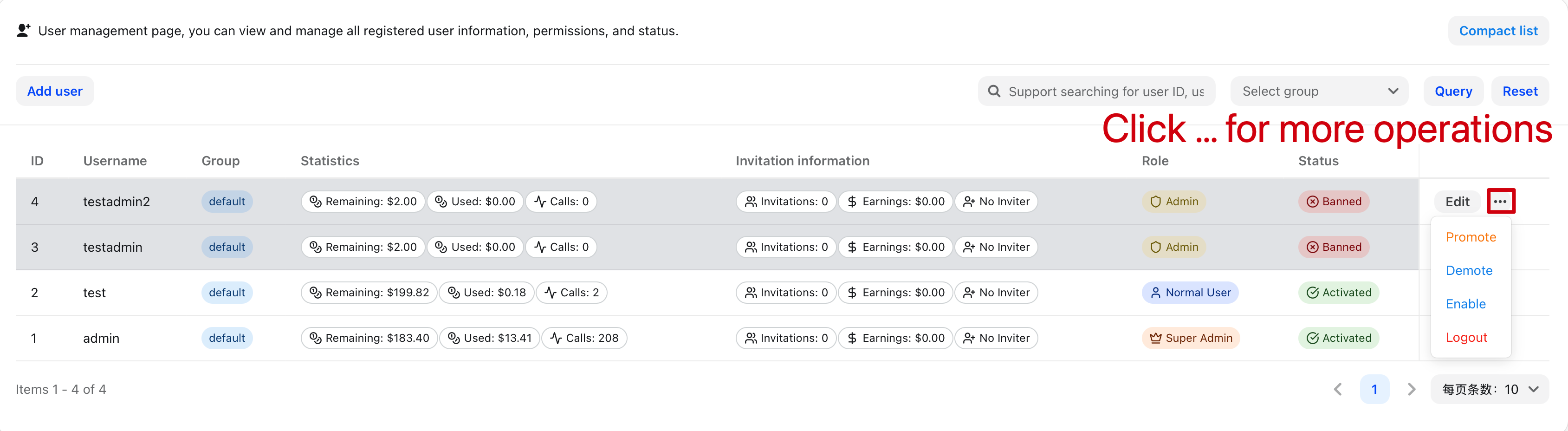Go to the next page arrow
This screenshot has height=431, width=1568.
[1411, 389]
